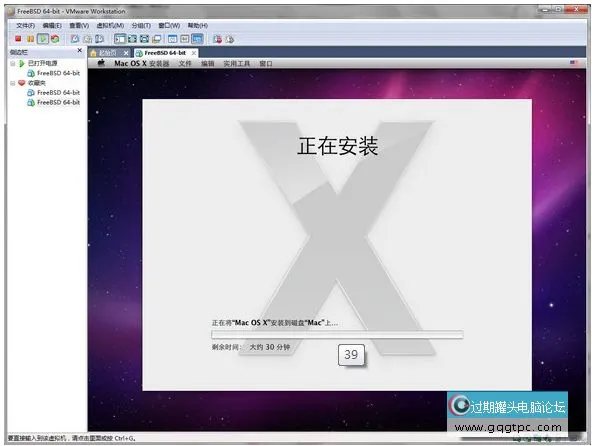Open the 虚拟机(M) menu
Image resolution: width=592 pixels, height=446 pixels.
110,25
